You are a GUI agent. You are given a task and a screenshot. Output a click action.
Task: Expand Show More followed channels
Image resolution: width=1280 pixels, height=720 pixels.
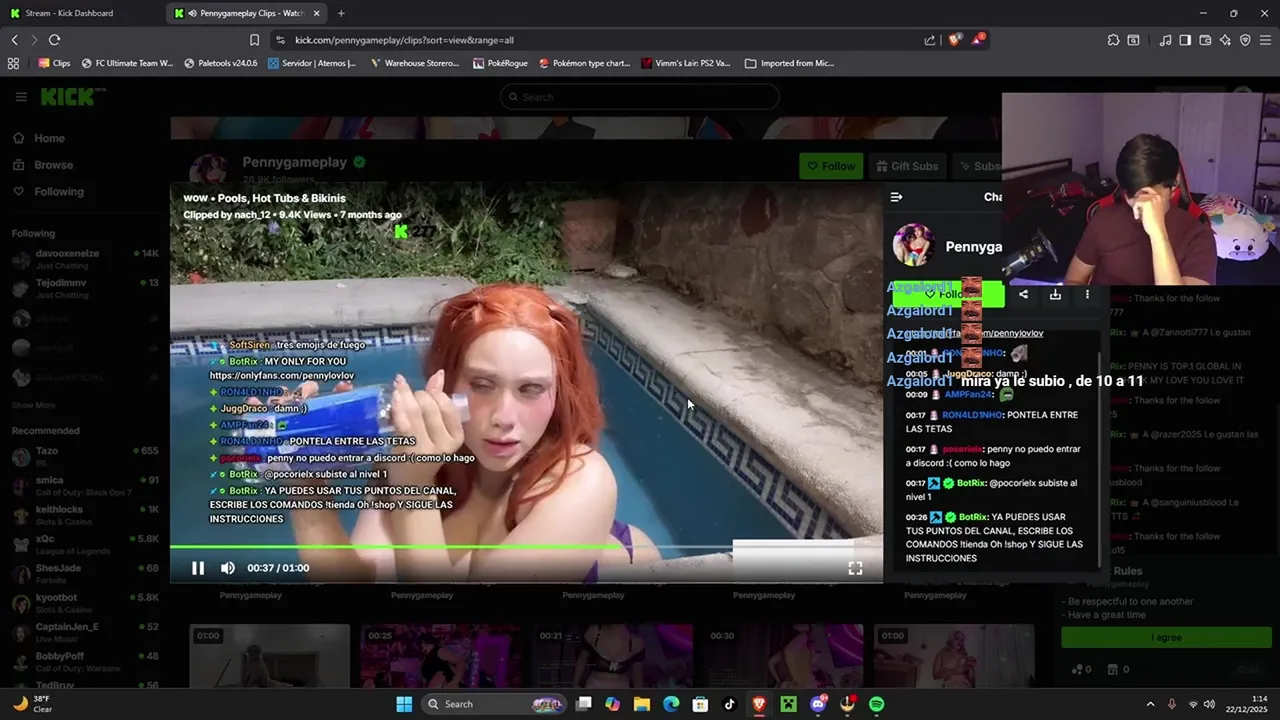coord(34,405)
